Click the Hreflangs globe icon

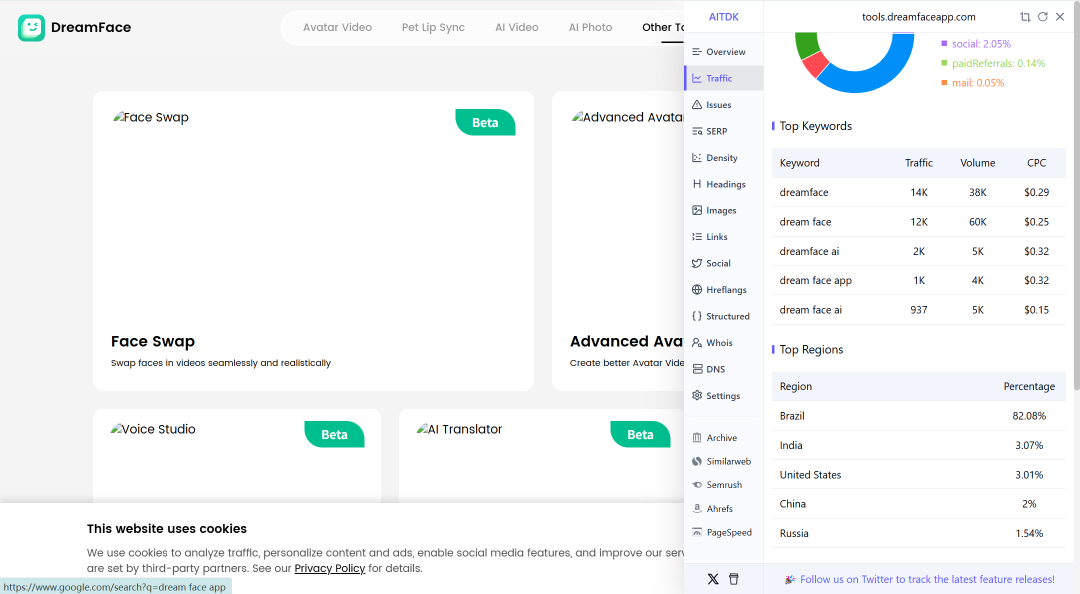click(697, 289)
